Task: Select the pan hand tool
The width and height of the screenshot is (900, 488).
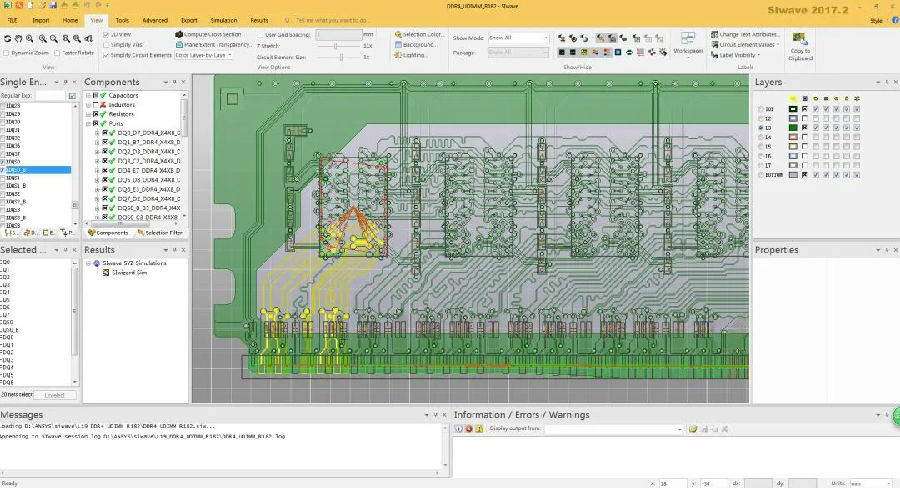Action: 18,38
